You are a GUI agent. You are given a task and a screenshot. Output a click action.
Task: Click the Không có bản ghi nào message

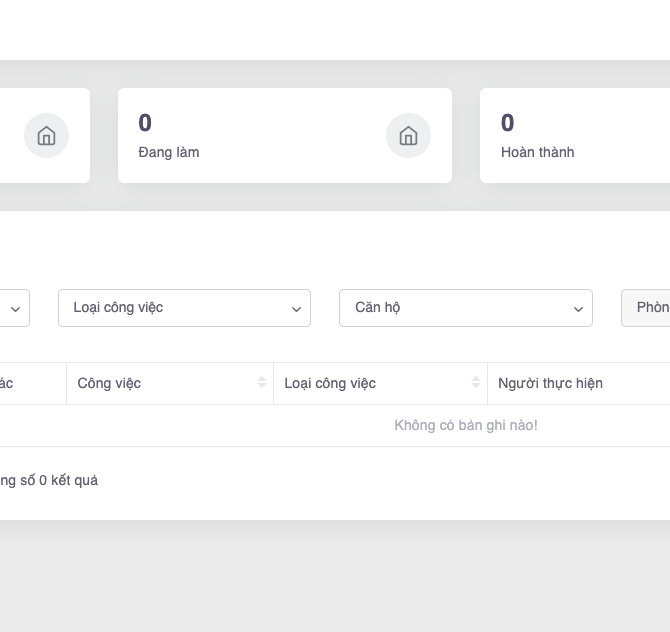(x=465, y=425)
